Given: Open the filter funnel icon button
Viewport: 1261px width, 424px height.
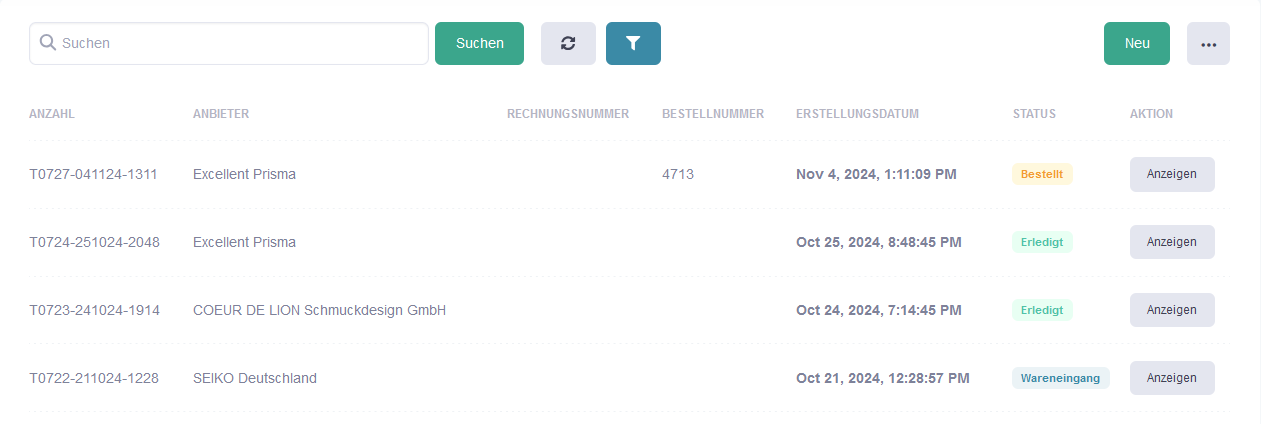Looking at the screenshot, I should [x=633, y=43].
